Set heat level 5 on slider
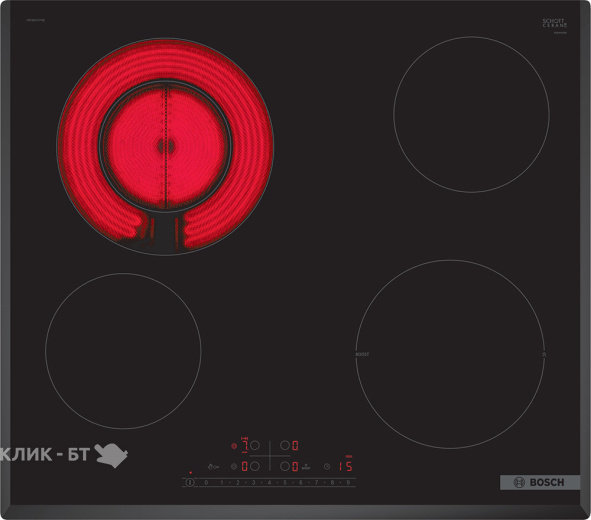This screenshot has width=591, height=520. pyautogui.click(x=285, y=482)
